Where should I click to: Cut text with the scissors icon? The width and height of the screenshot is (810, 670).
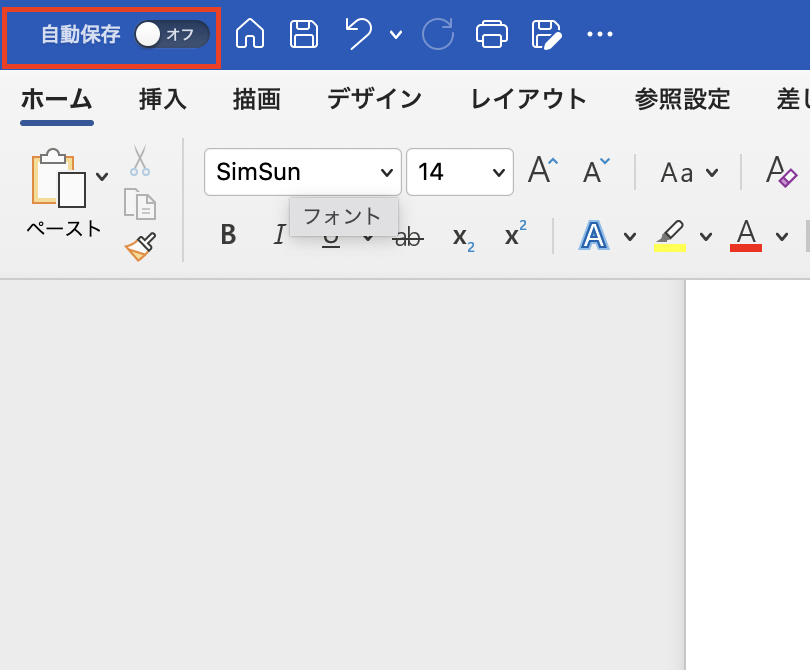[x=139, y=160]
